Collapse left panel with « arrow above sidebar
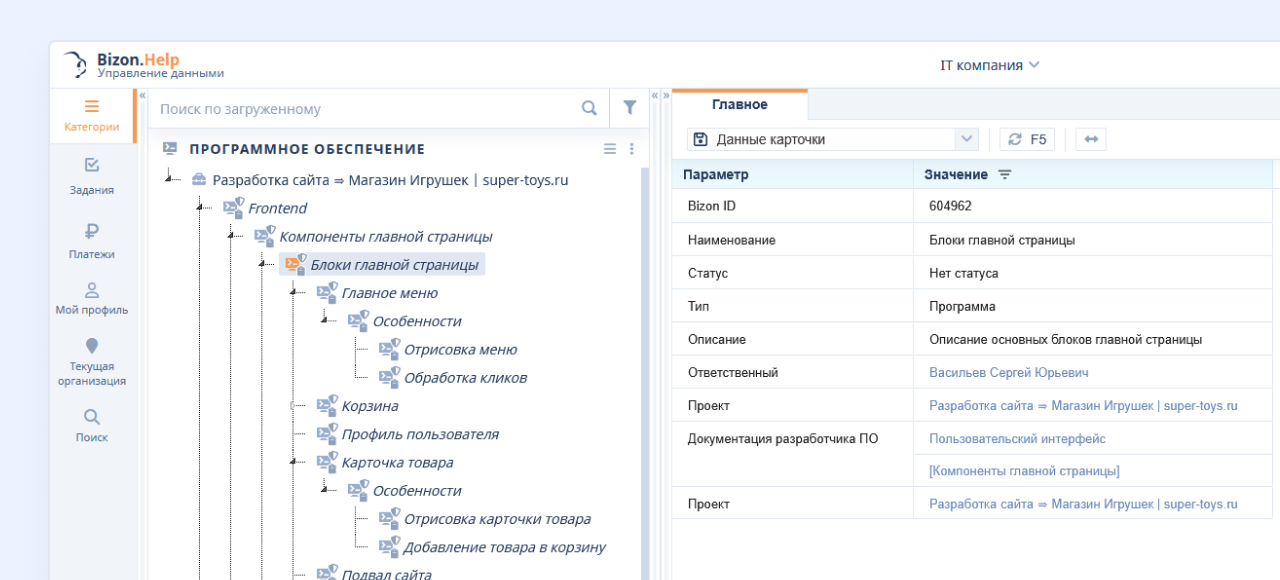 [142, 95]
